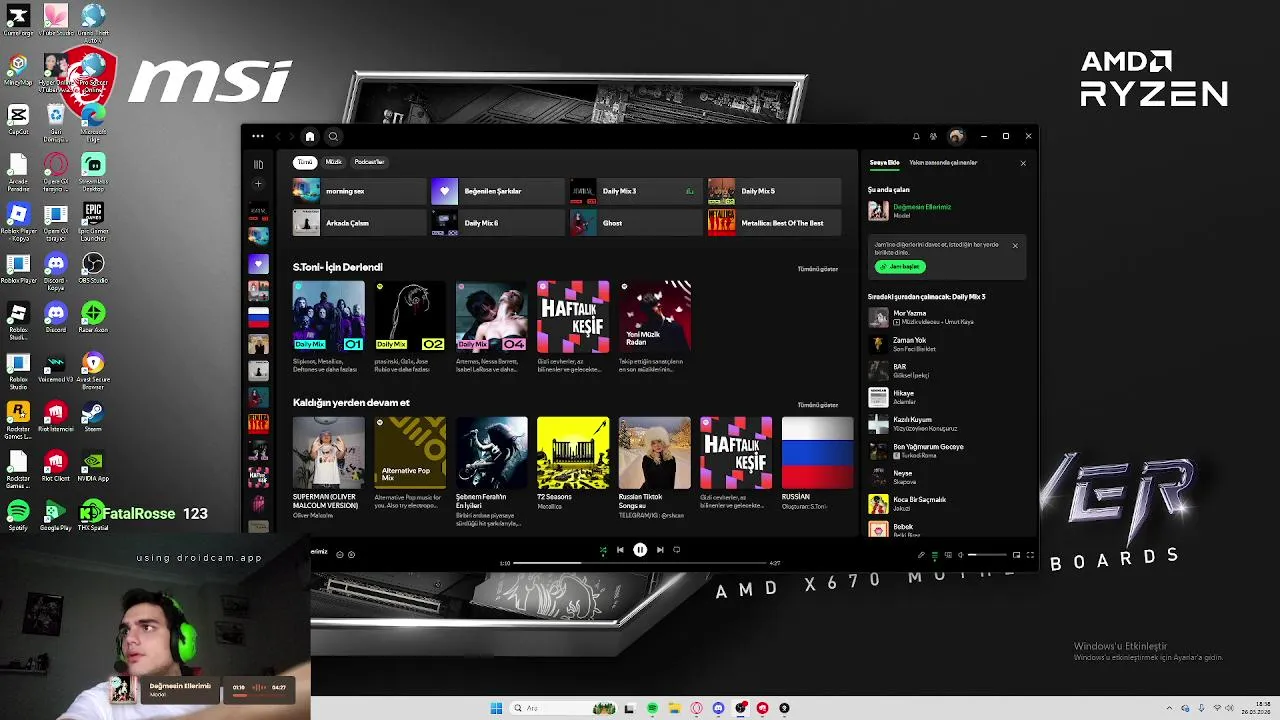Open lyrics microphone icon in player
The image size is (1280, 720).
(x=921, y=555)
